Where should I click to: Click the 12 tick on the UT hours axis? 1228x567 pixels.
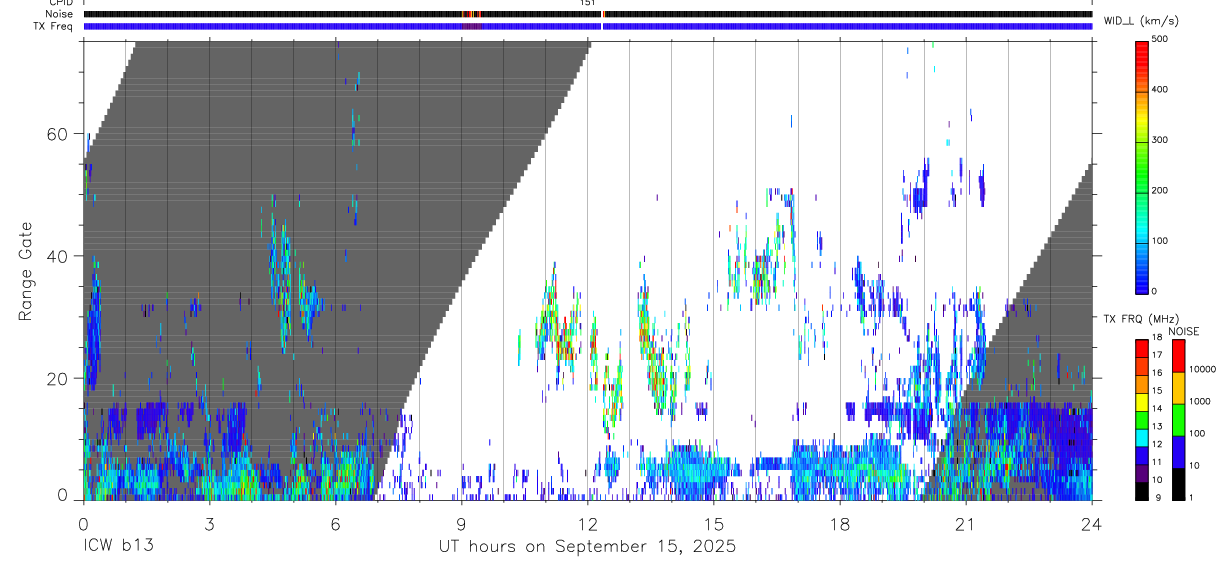pos(587,523)
